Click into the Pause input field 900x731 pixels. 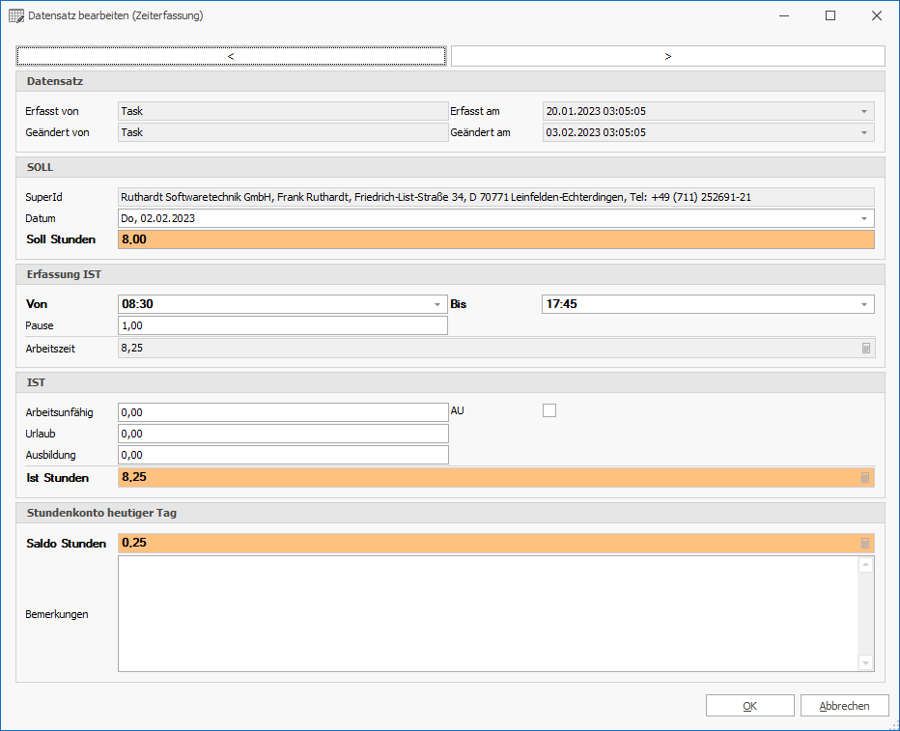tap(282, 325)
